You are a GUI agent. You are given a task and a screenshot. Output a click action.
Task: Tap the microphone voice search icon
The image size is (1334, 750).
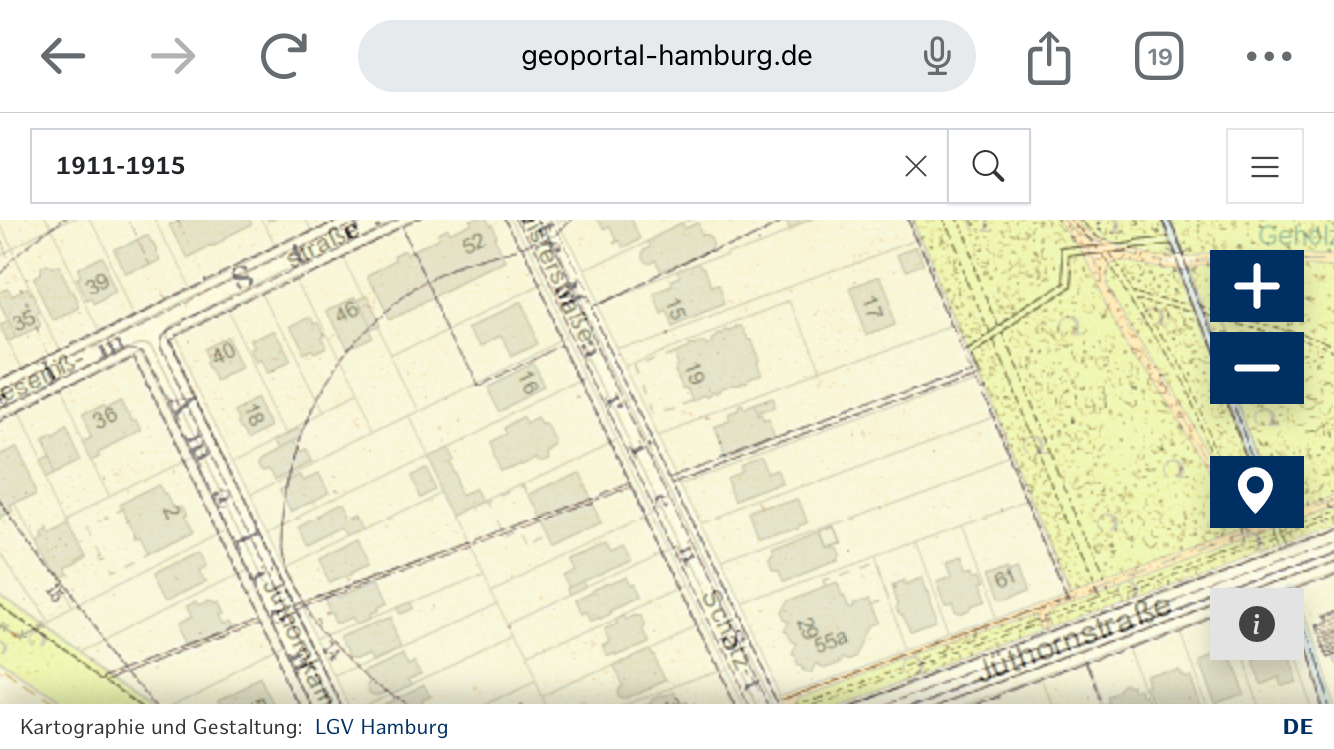936,56
